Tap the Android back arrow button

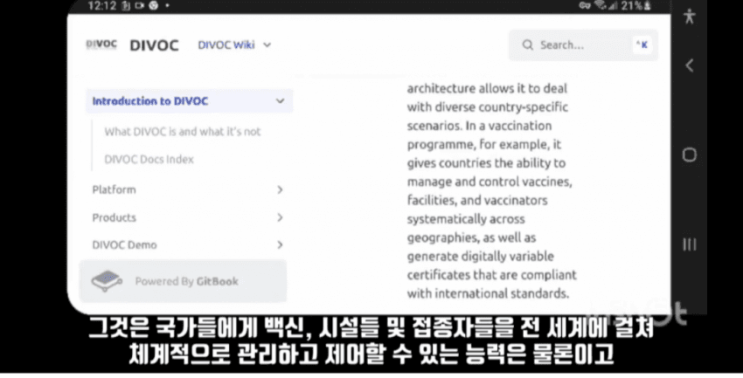[689, 65]
